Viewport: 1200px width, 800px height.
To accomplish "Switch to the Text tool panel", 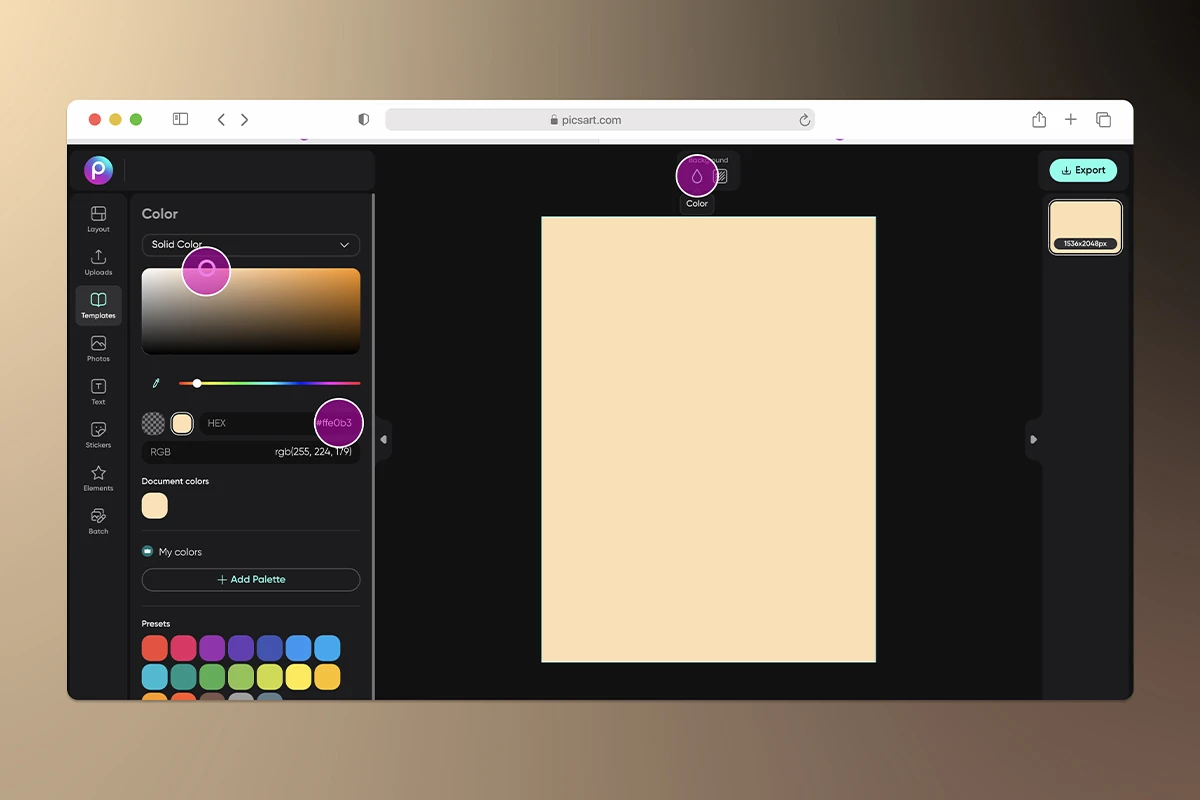I will pos(97,391).
